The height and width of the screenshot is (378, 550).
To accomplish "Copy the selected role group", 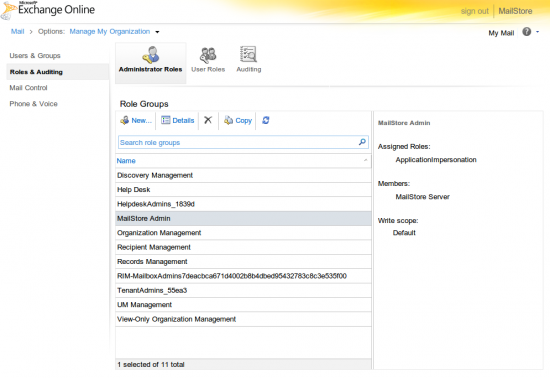I will click(238, 120).
